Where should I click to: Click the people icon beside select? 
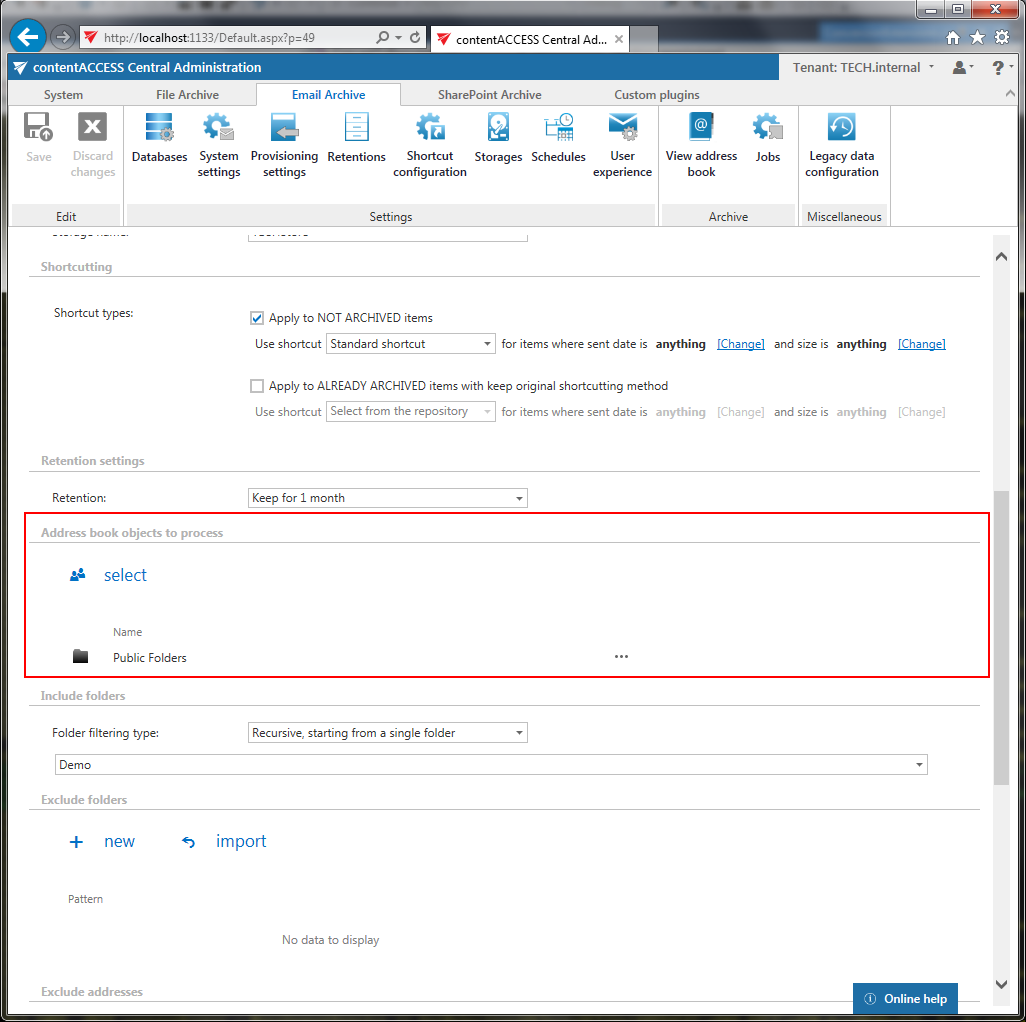coord(78,575)
